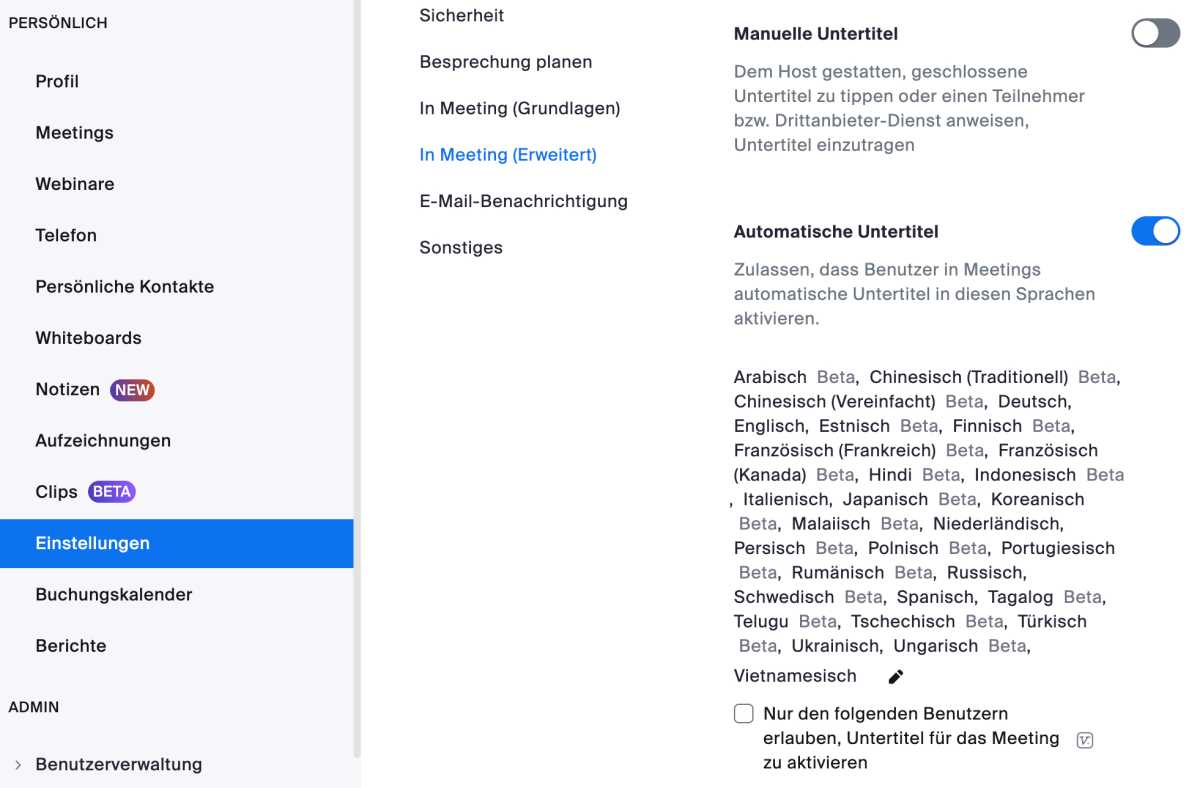Screen dimensions: 1200x788
Task: Enable the Manuelle Untertitel toggle
Action: [x=1156, y=34]
